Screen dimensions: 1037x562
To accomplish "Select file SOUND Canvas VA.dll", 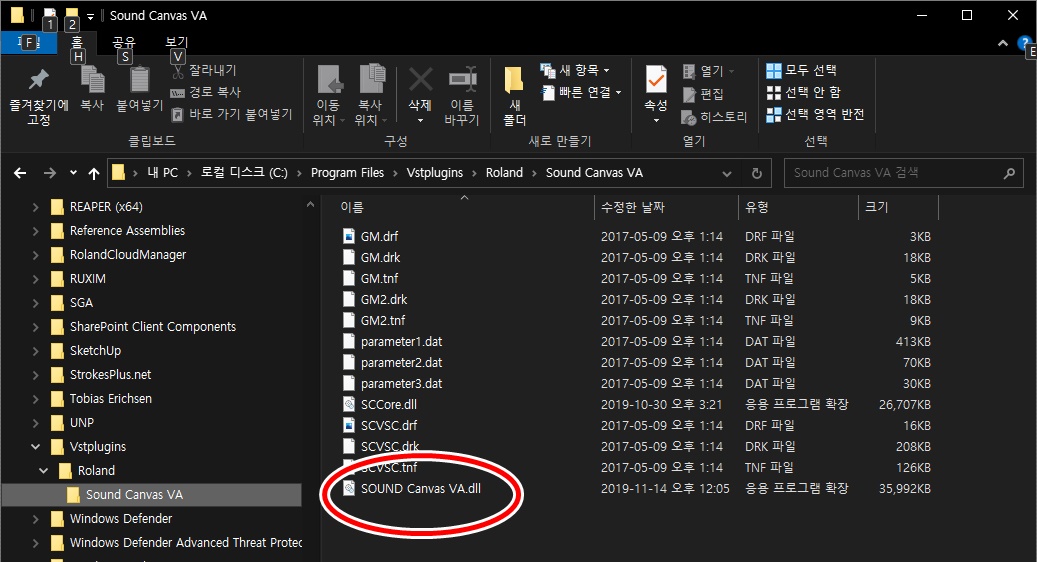I will 421,489.
